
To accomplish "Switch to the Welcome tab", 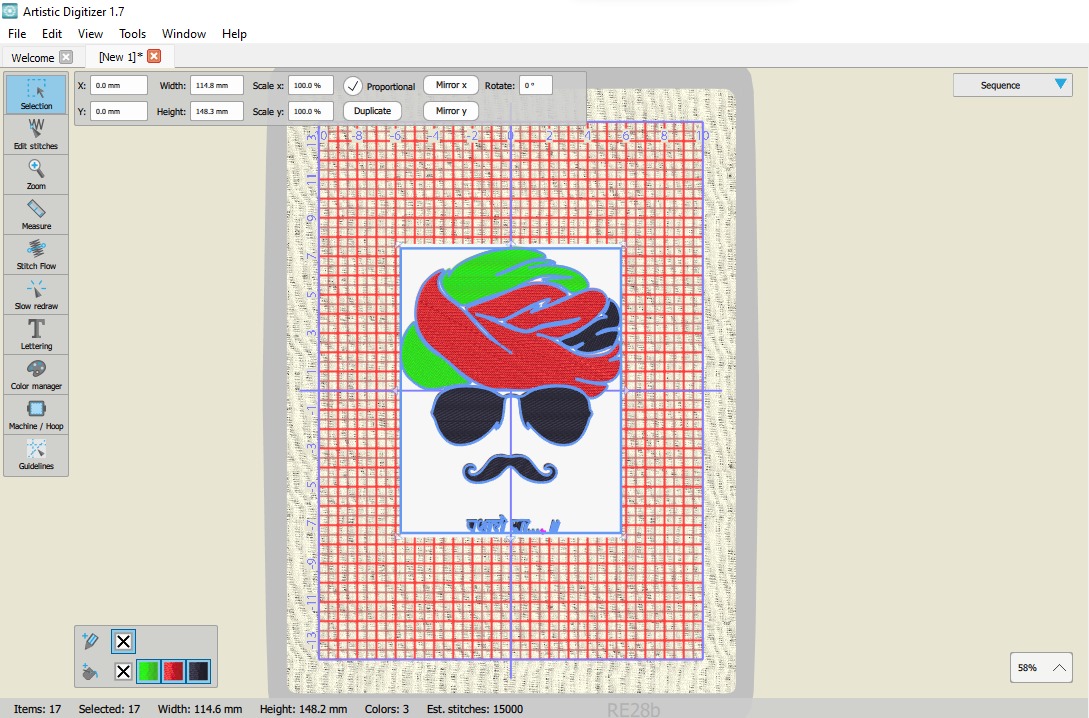I will coord(33,58).
